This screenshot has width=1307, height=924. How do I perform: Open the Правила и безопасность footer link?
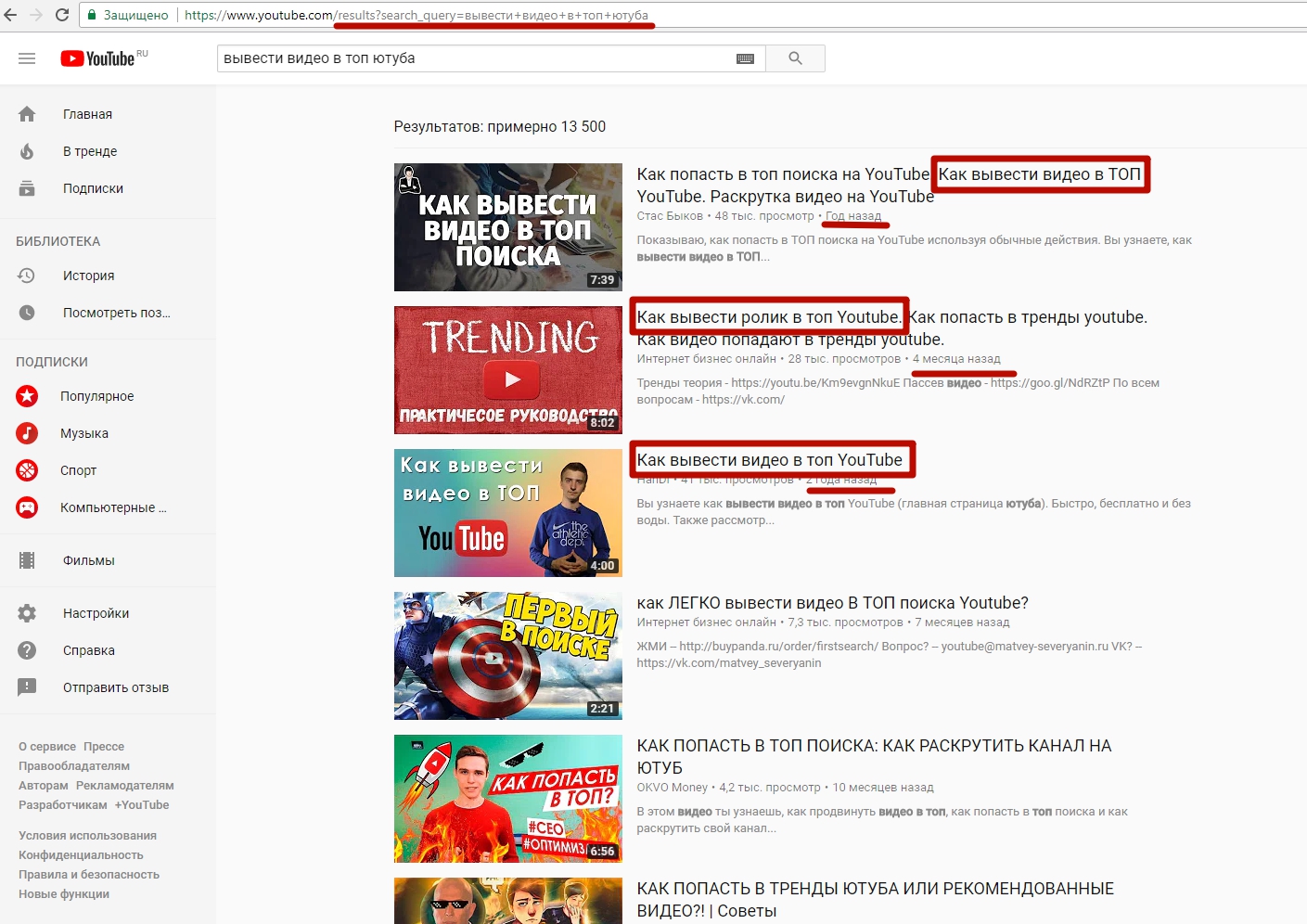[89, 875]
